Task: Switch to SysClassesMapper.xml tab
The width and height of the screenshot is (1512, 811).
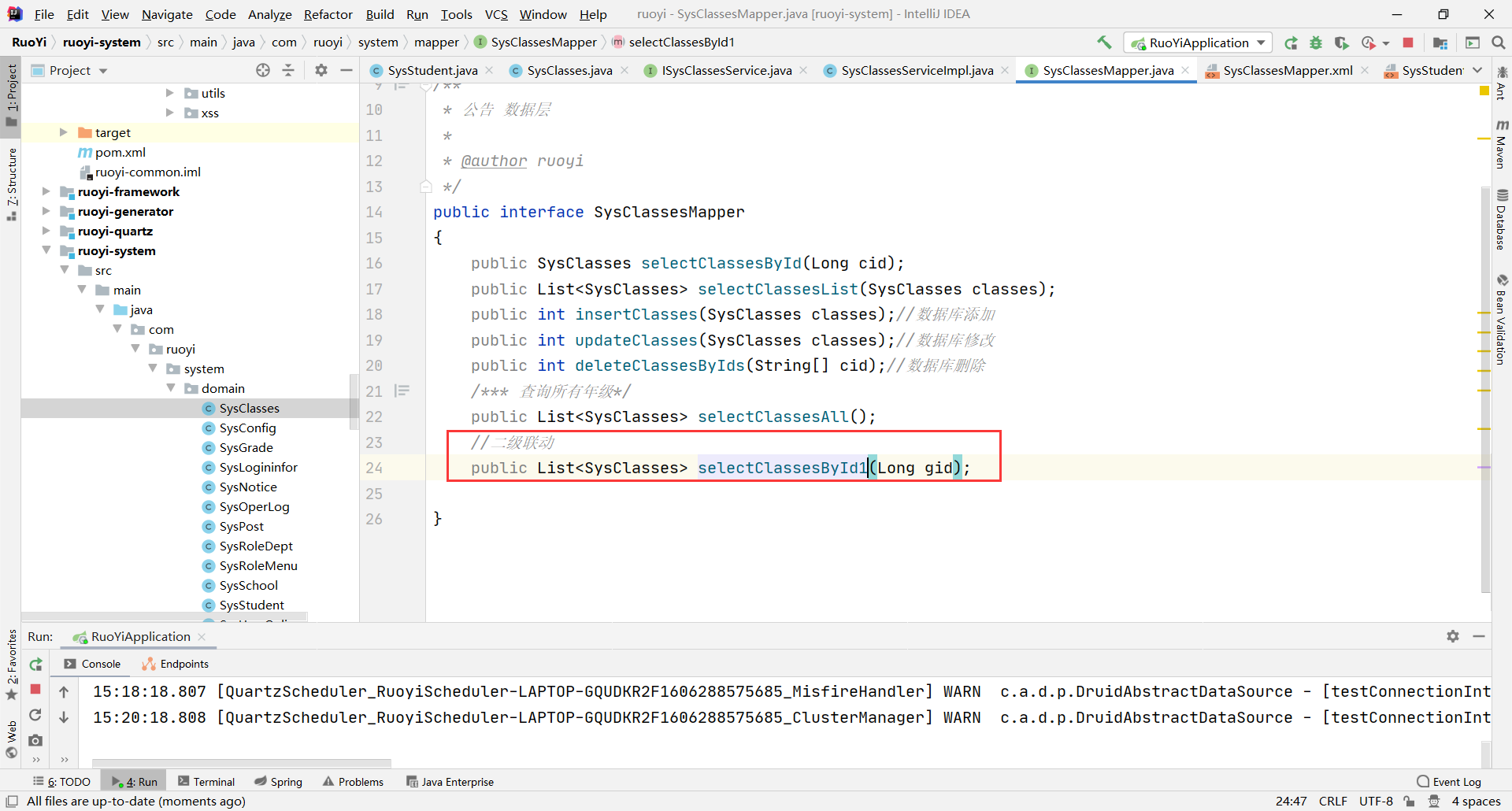Action: pyautogui.click(x=1287, y=70)
